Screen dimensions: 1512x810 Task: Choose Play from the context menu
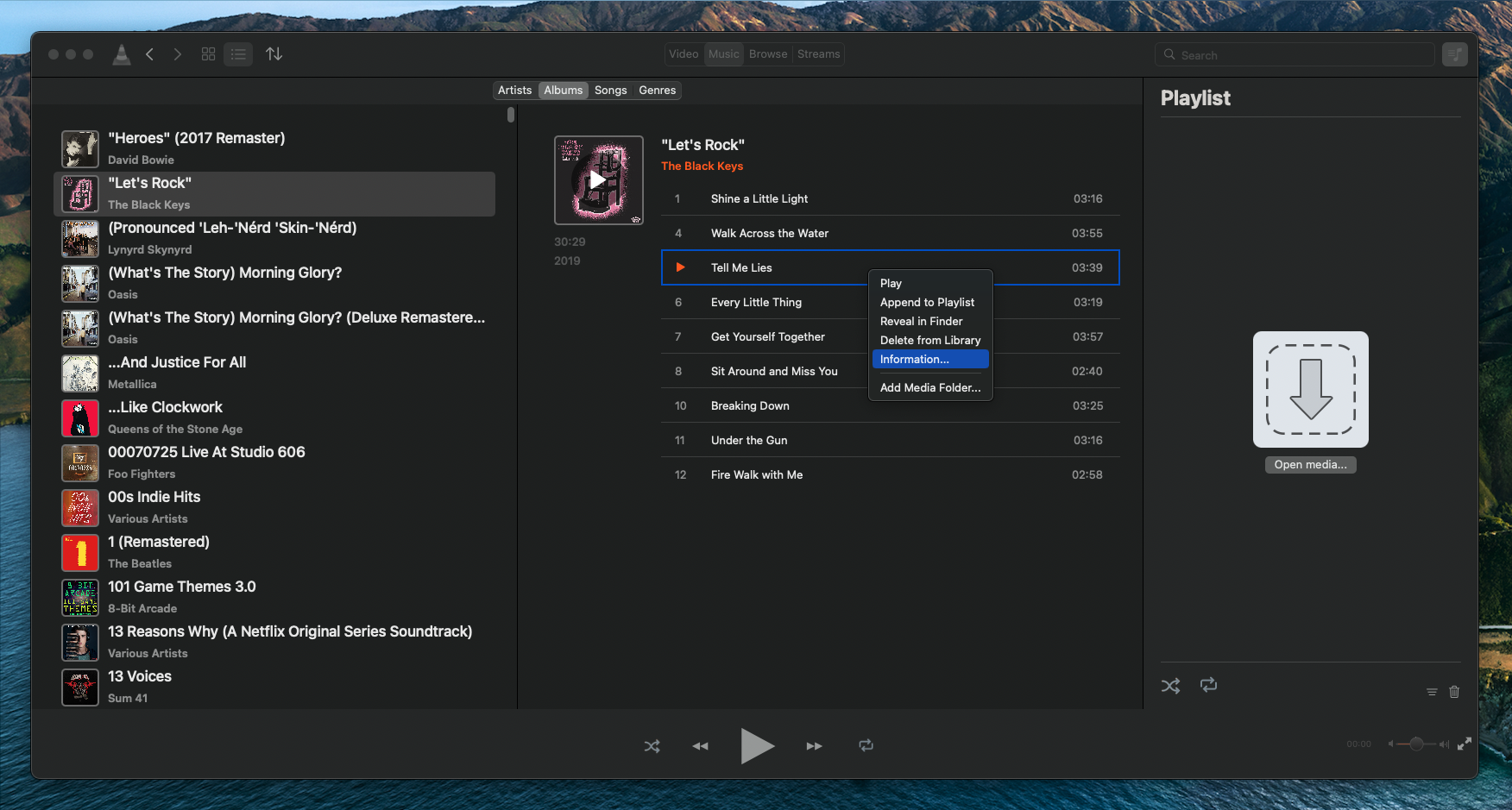930,283
